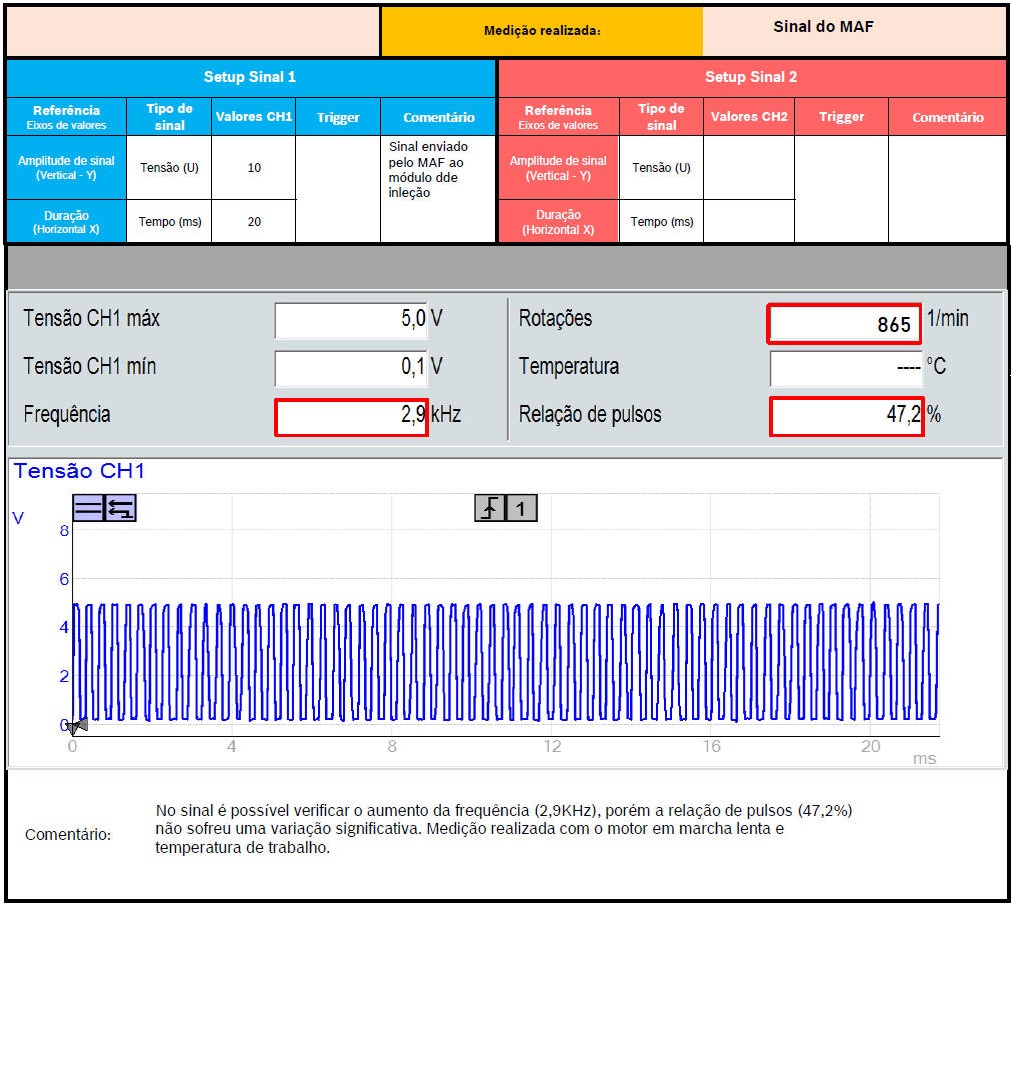Click the Trigger column header of Sinal 1
Screen dimensions: 1012x1082
(x=338, y=117)
